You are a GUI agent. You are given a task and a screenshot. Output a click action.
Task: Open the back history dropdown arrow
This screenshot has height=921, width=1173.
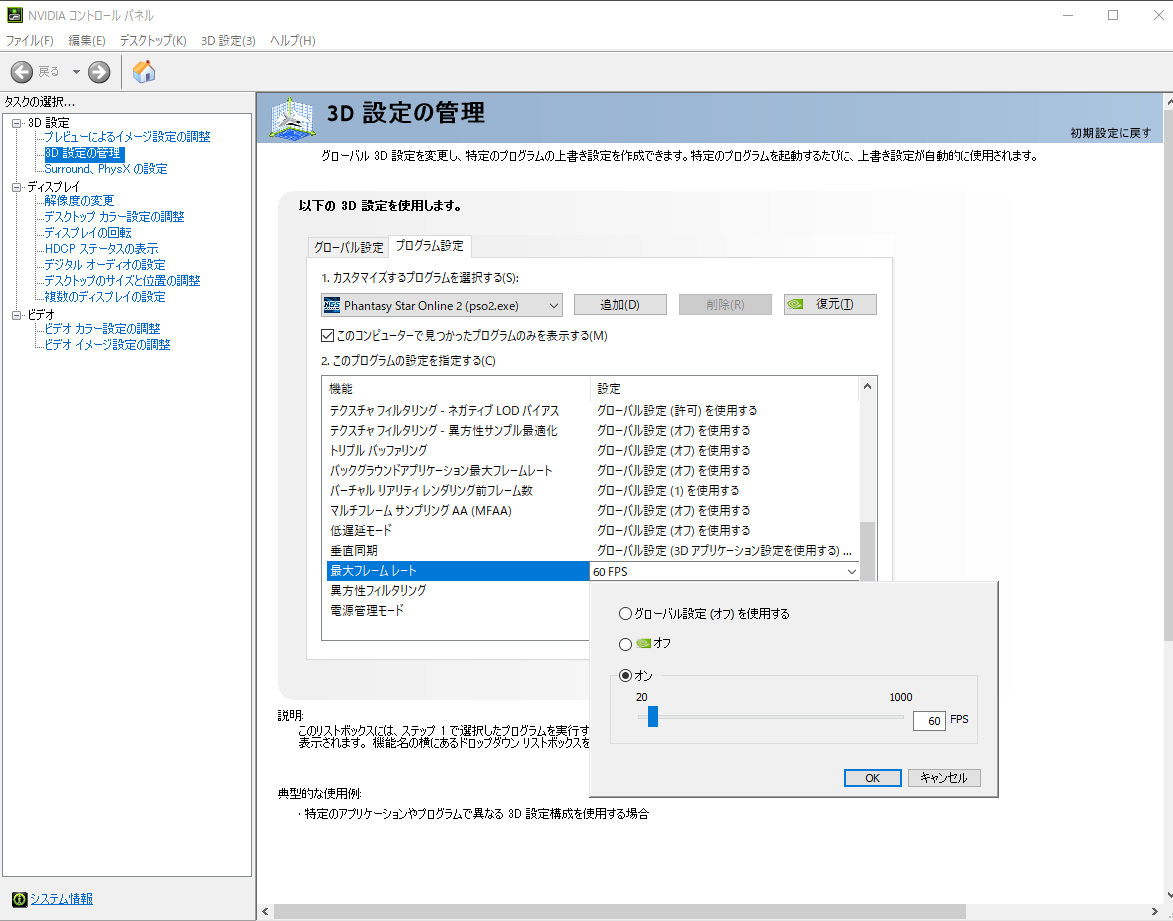tap(76, 72)
